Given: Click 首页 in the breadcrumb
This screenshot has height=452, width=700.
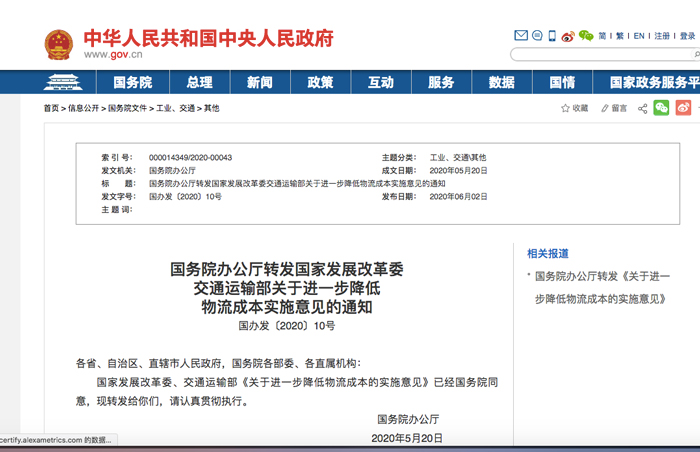Looking at the screenshot, I should pyautogui.click(x=50, y=108).
